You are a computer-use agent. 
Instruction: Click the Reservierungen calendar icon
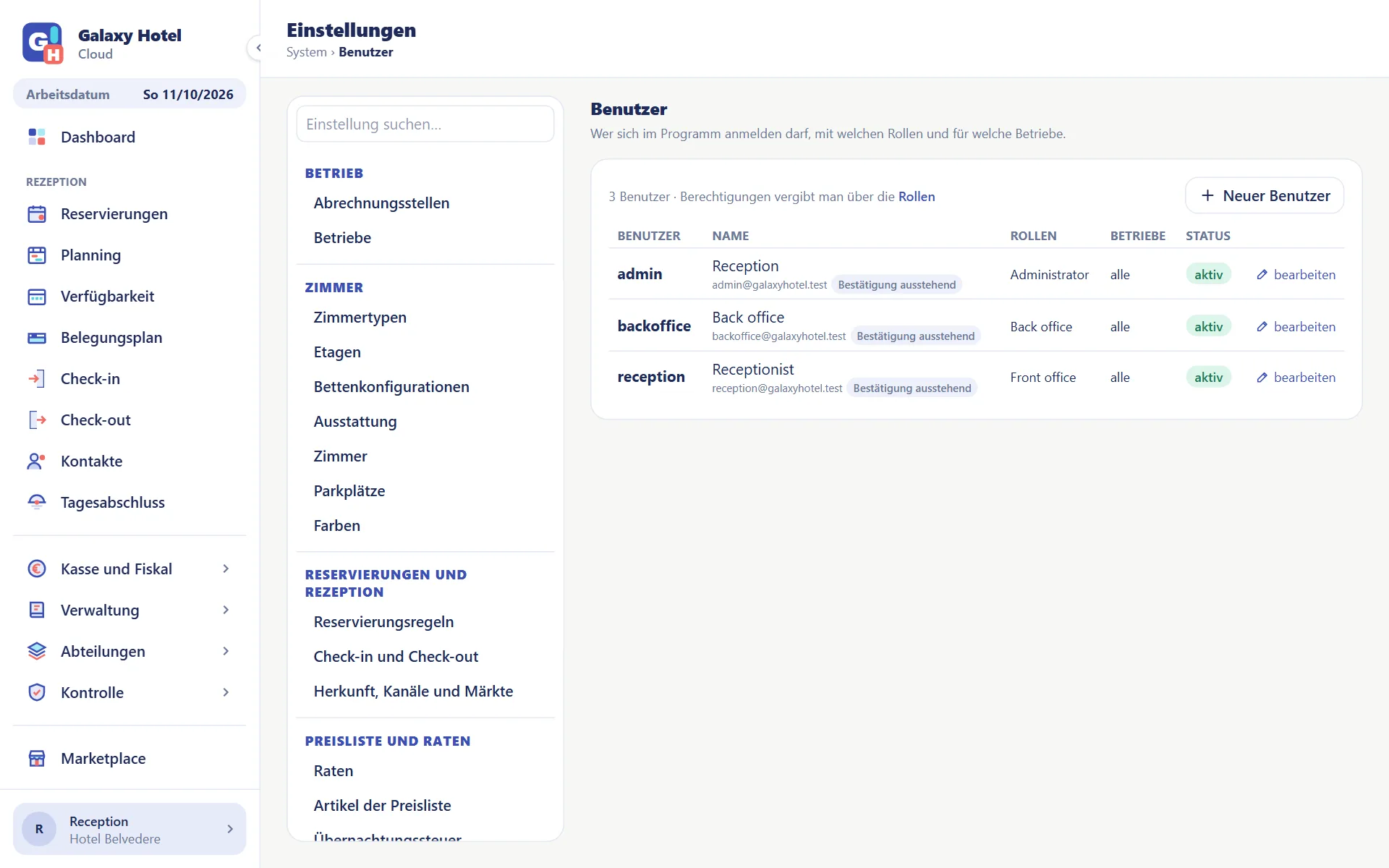37,214
